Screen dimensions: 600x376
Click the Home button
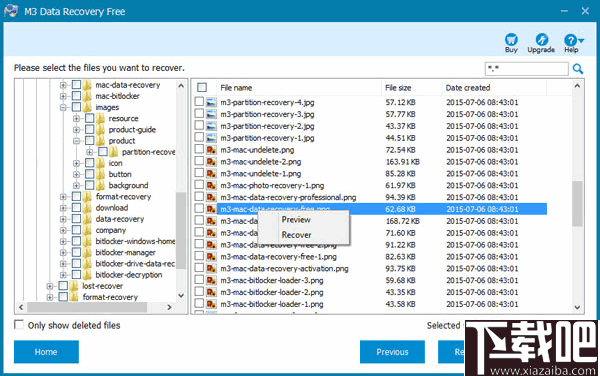[x=46, y=352]
